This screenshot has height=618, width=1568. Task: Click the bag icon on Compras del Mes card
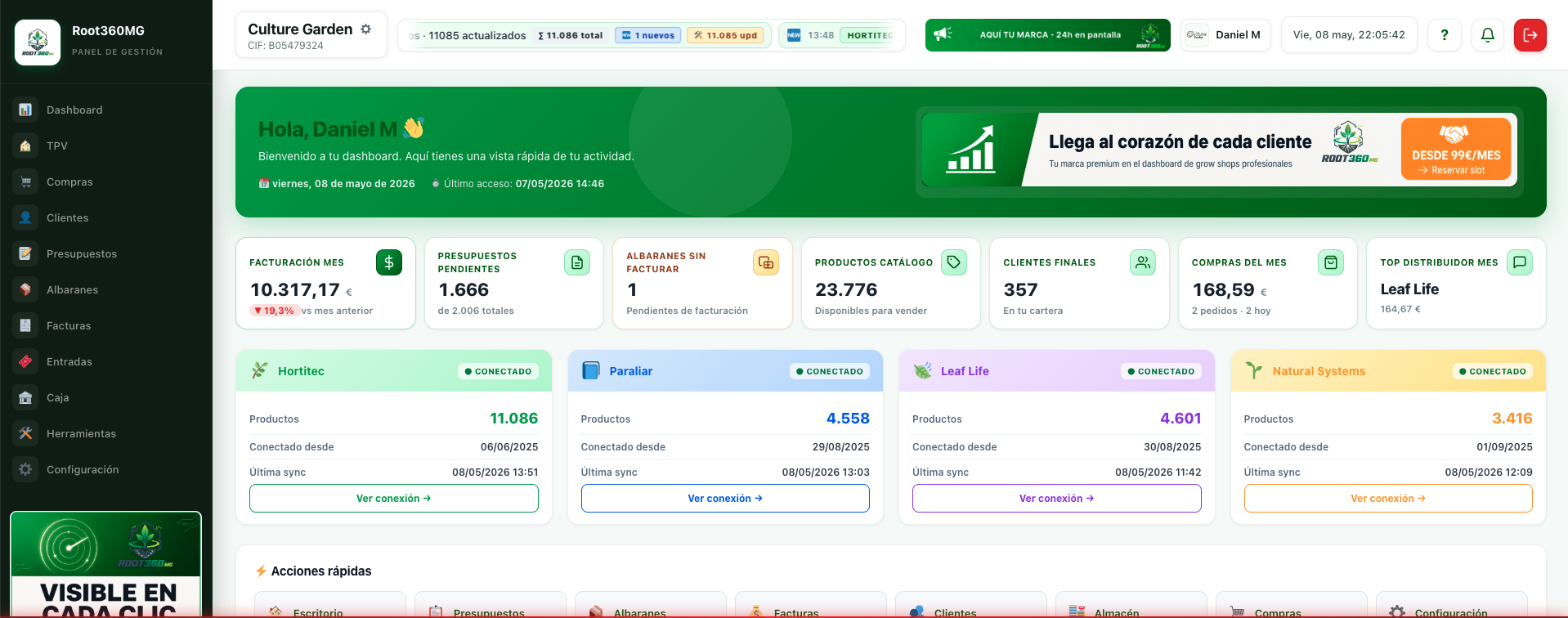pos(1331,262)
